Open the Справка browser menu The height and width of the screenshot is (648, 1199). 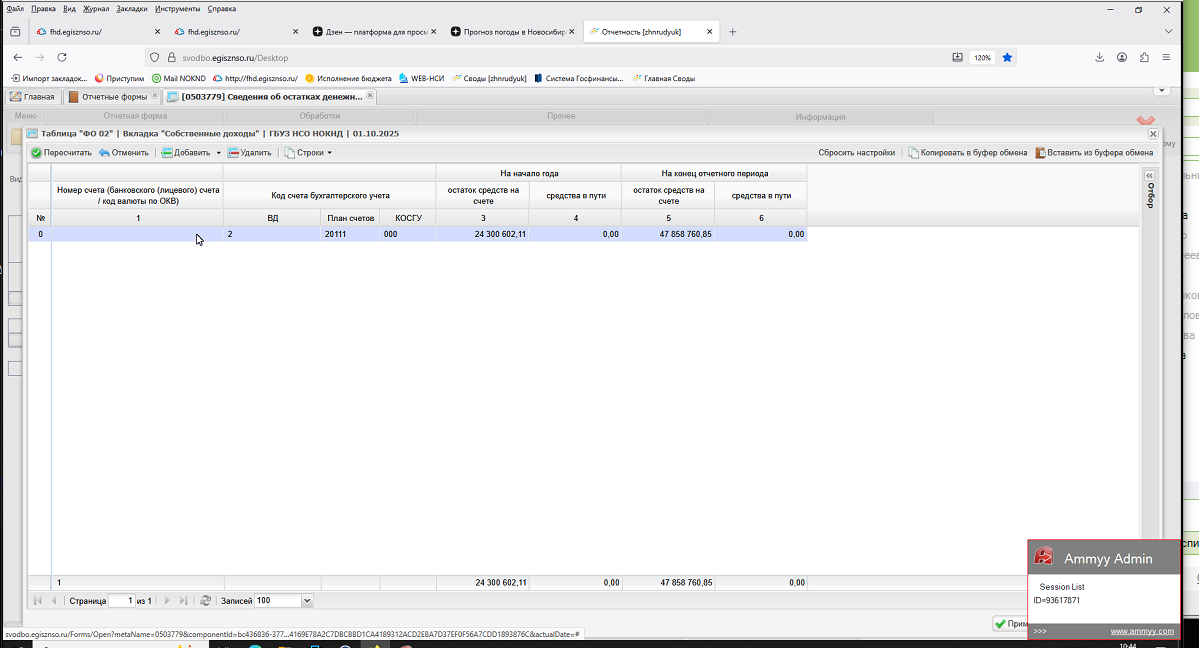222,9
